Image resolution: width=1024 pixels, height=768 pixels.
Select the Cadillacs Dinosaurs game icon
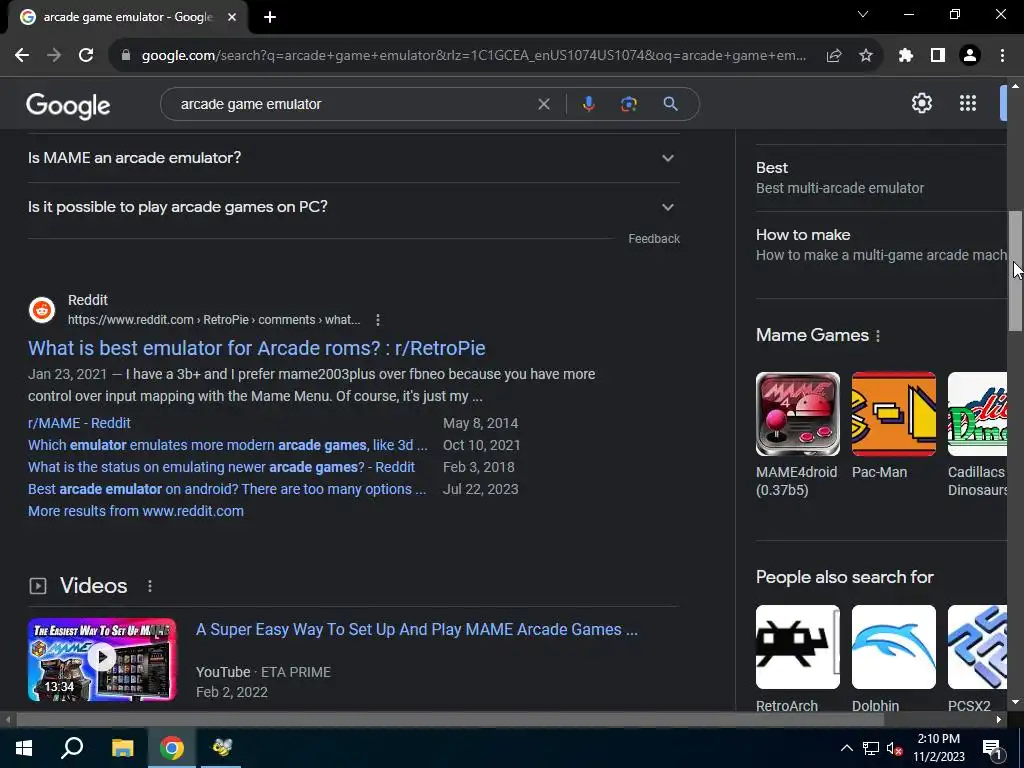point(978,414)
